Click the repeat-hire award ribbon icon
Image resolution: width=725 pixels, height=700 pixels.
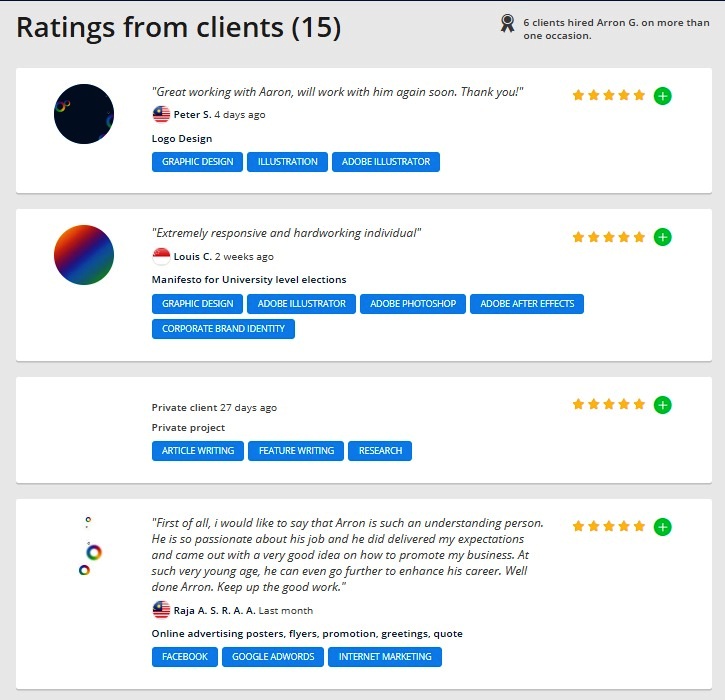click(508, 23)
